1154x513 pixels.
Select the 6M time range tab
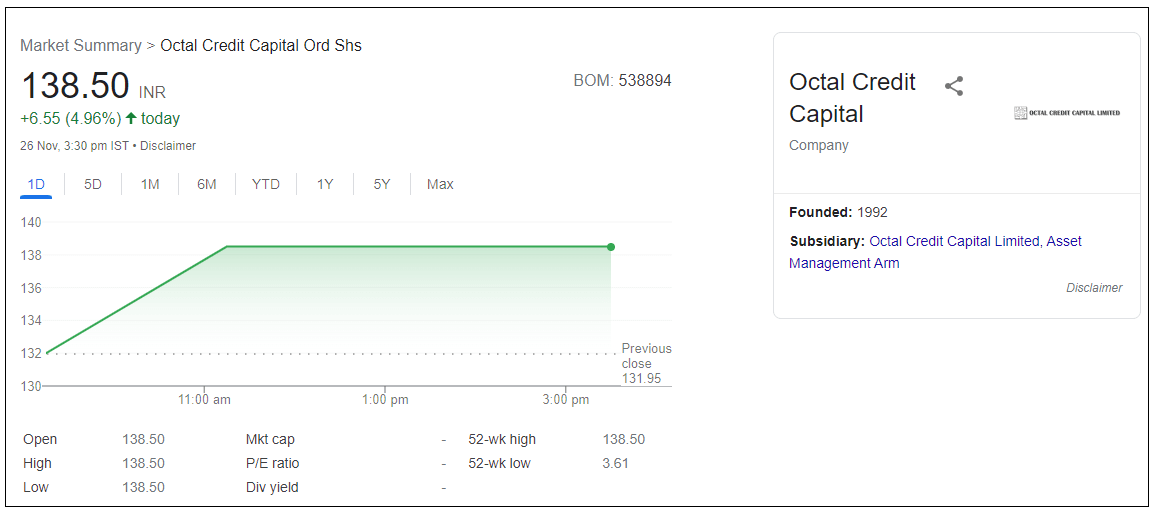[x=207, y=184]
